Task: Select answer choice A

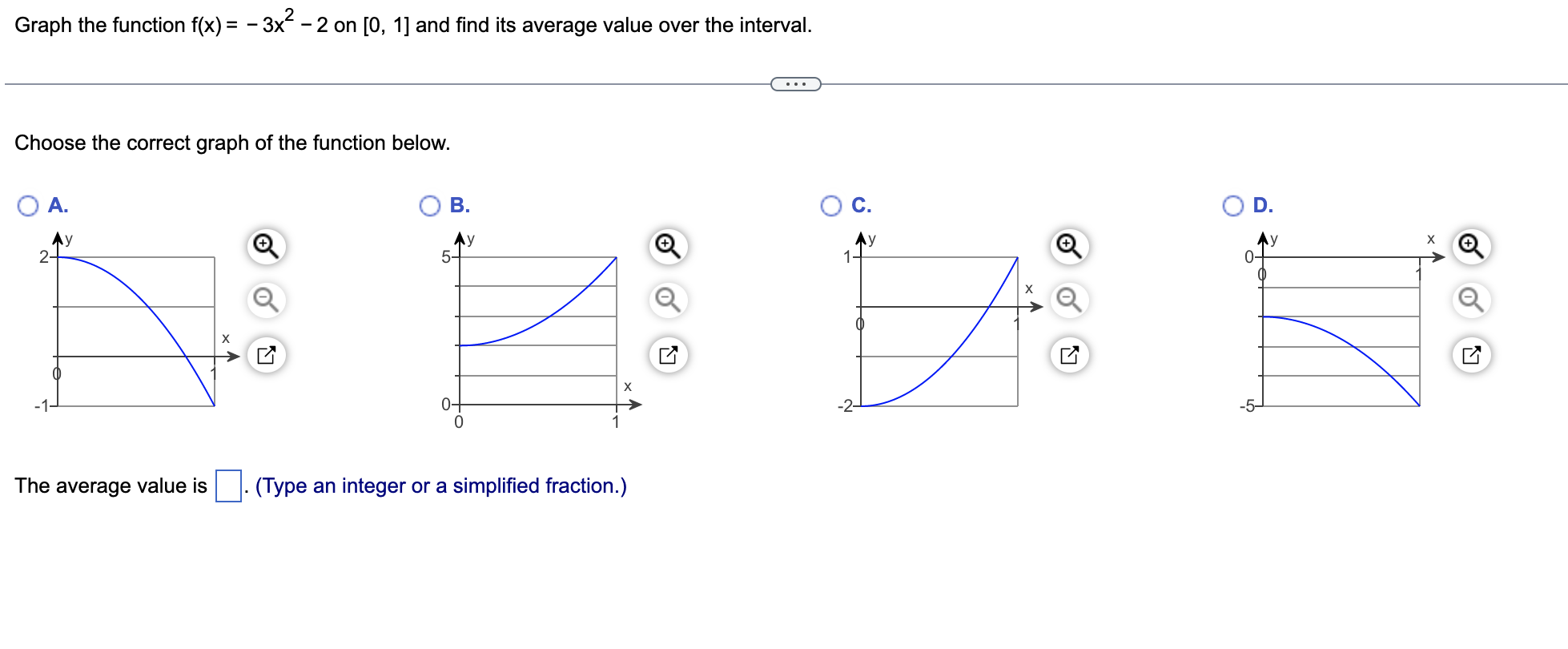Action: point(26,205)
